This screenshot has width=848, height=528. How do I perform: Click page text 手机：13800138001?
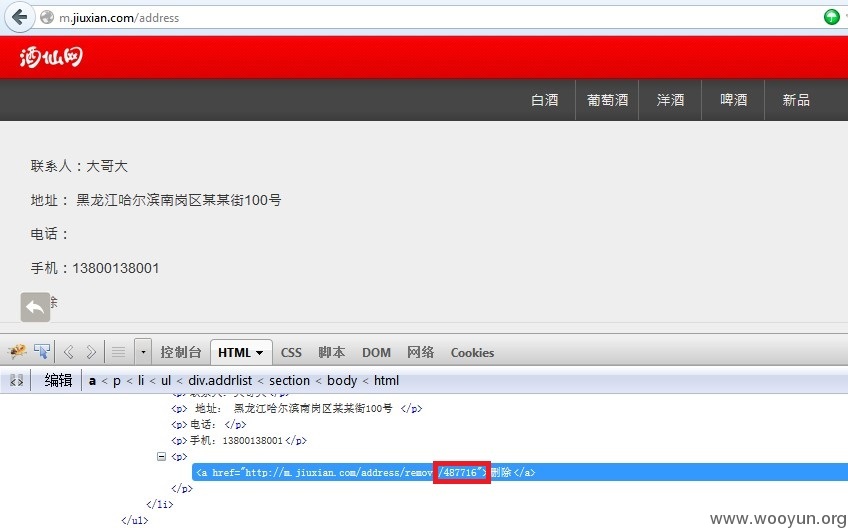[95, 268]
